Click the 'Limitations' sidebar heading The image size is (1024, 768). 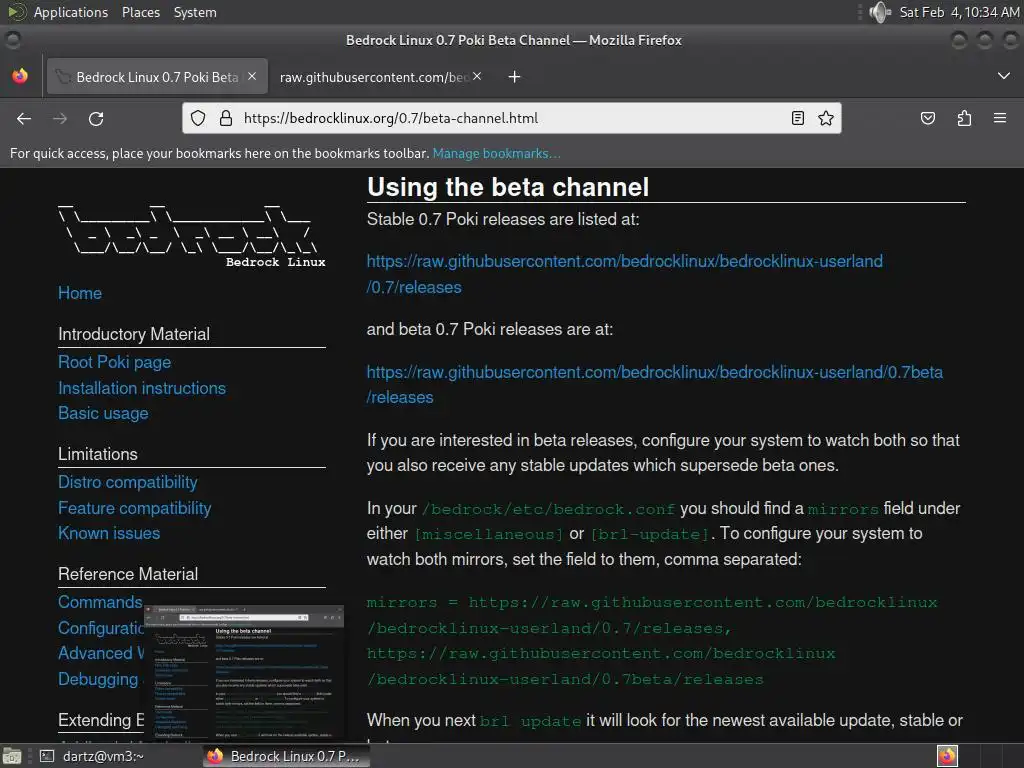pos(98,455)
